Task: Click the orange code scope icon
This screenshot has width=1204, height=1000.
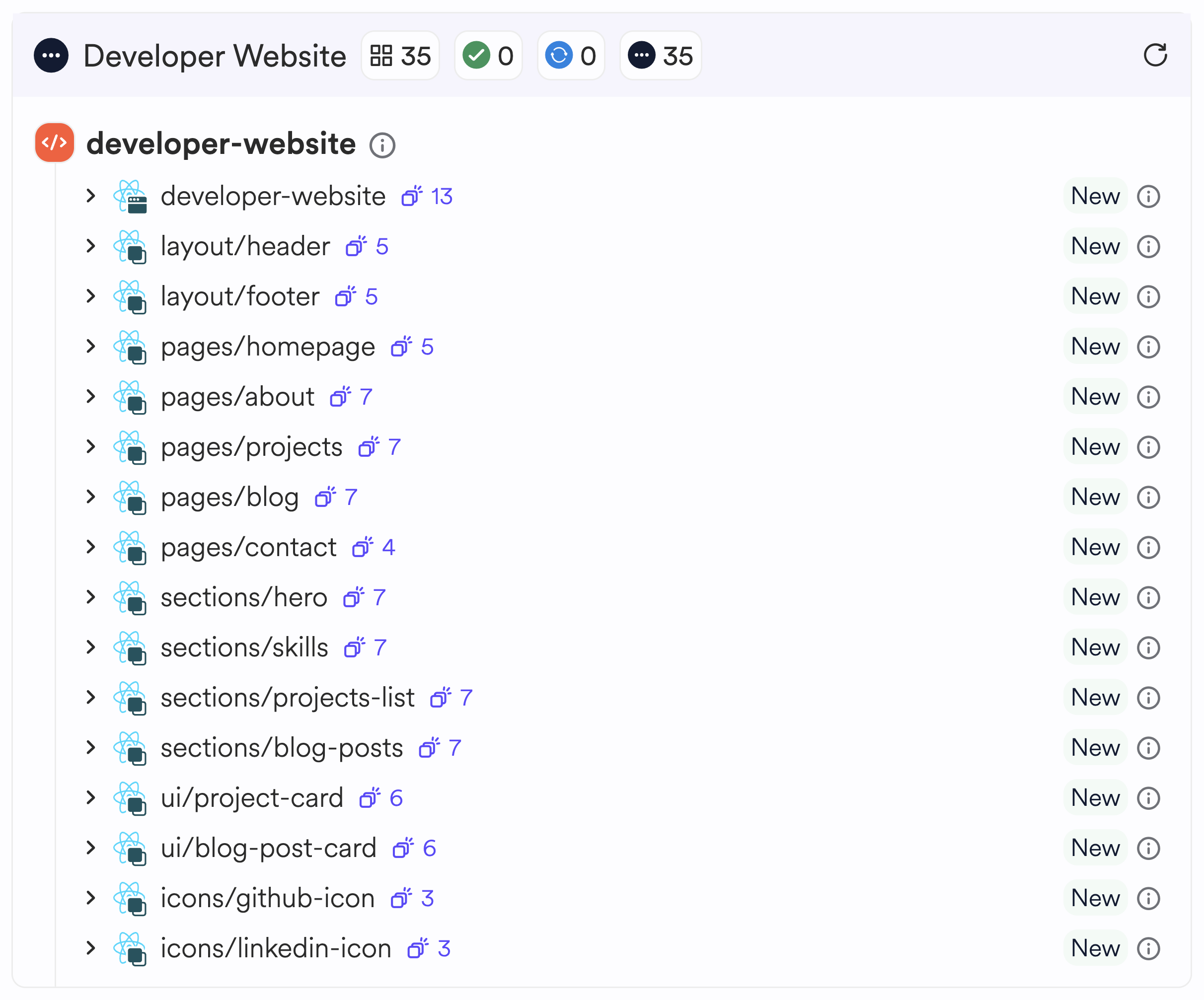Action: coord(55,143)
